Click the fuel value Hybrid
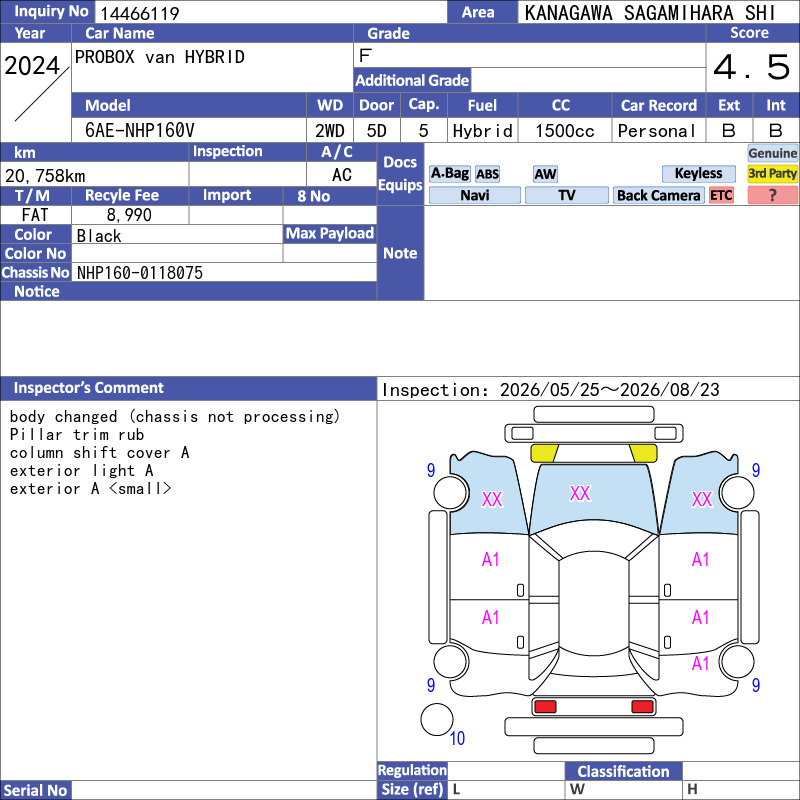This screenshot has width=800, height=800. tap(483, 131)
